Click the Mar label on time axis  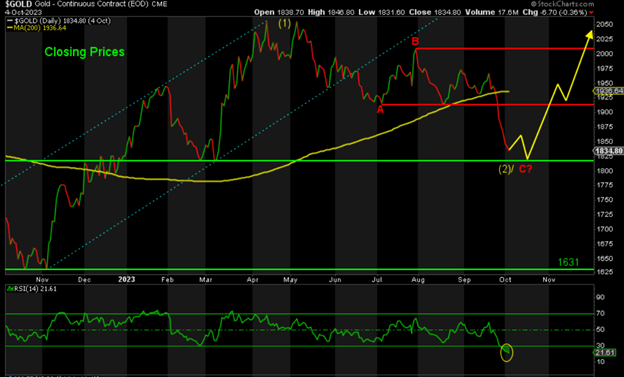[205, 279]
